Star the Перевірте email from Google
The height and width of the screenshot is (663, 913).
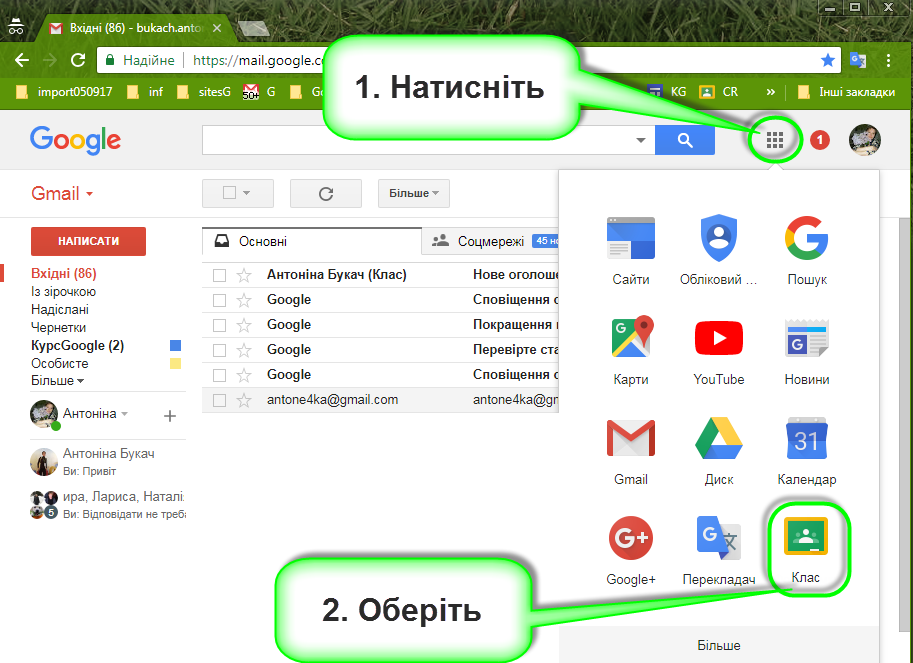[x=244, y=350]
